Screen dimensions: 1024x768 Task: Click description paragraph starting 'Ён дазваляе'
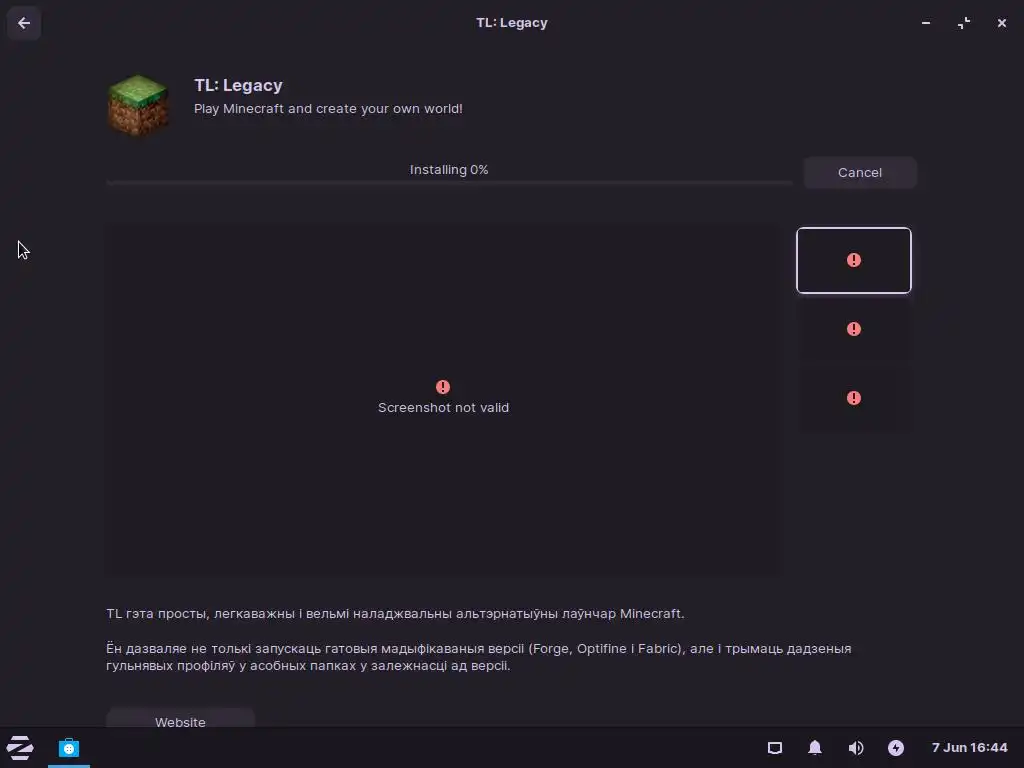click(479, 657)
